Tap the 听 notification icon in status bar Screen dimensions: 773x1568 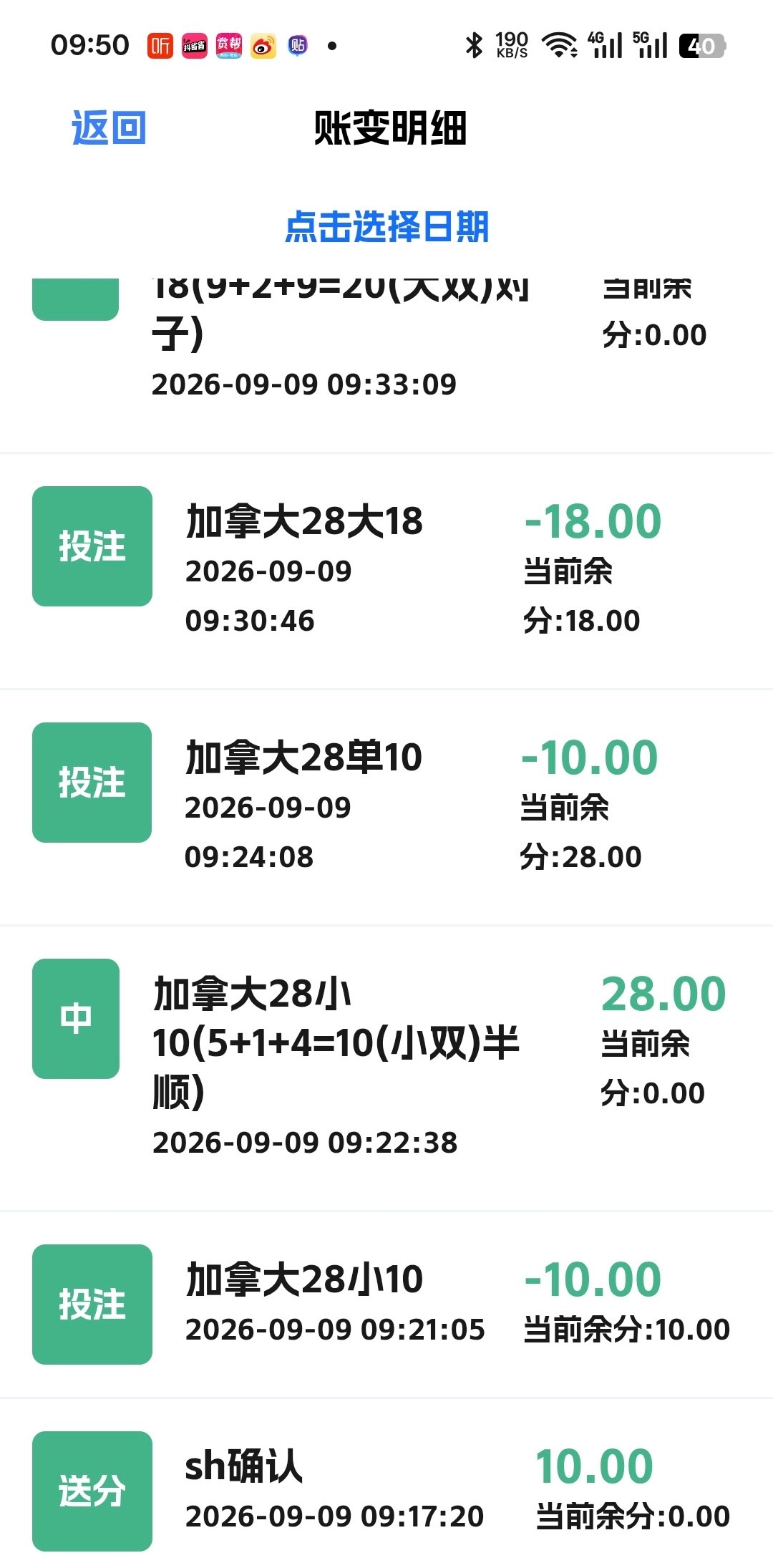pos(160,46)
